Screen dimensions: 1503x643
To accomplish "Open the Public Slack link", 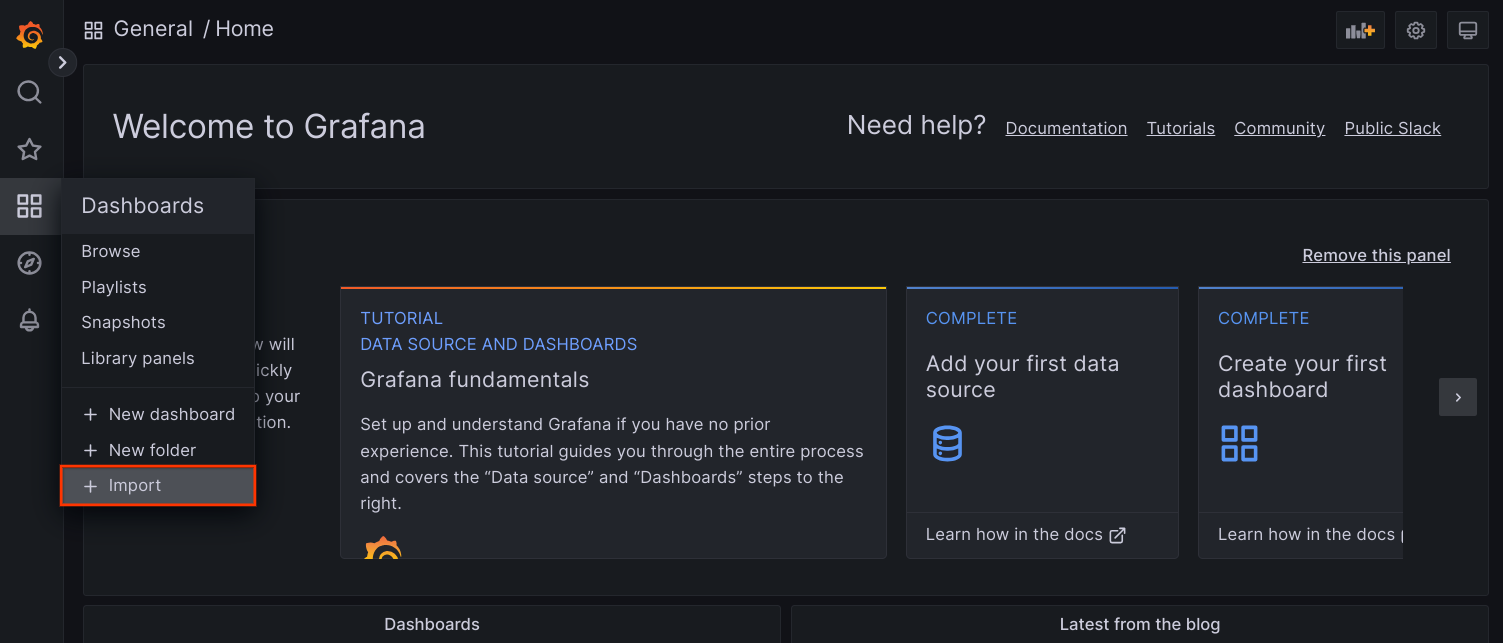I will point(1392,128).
